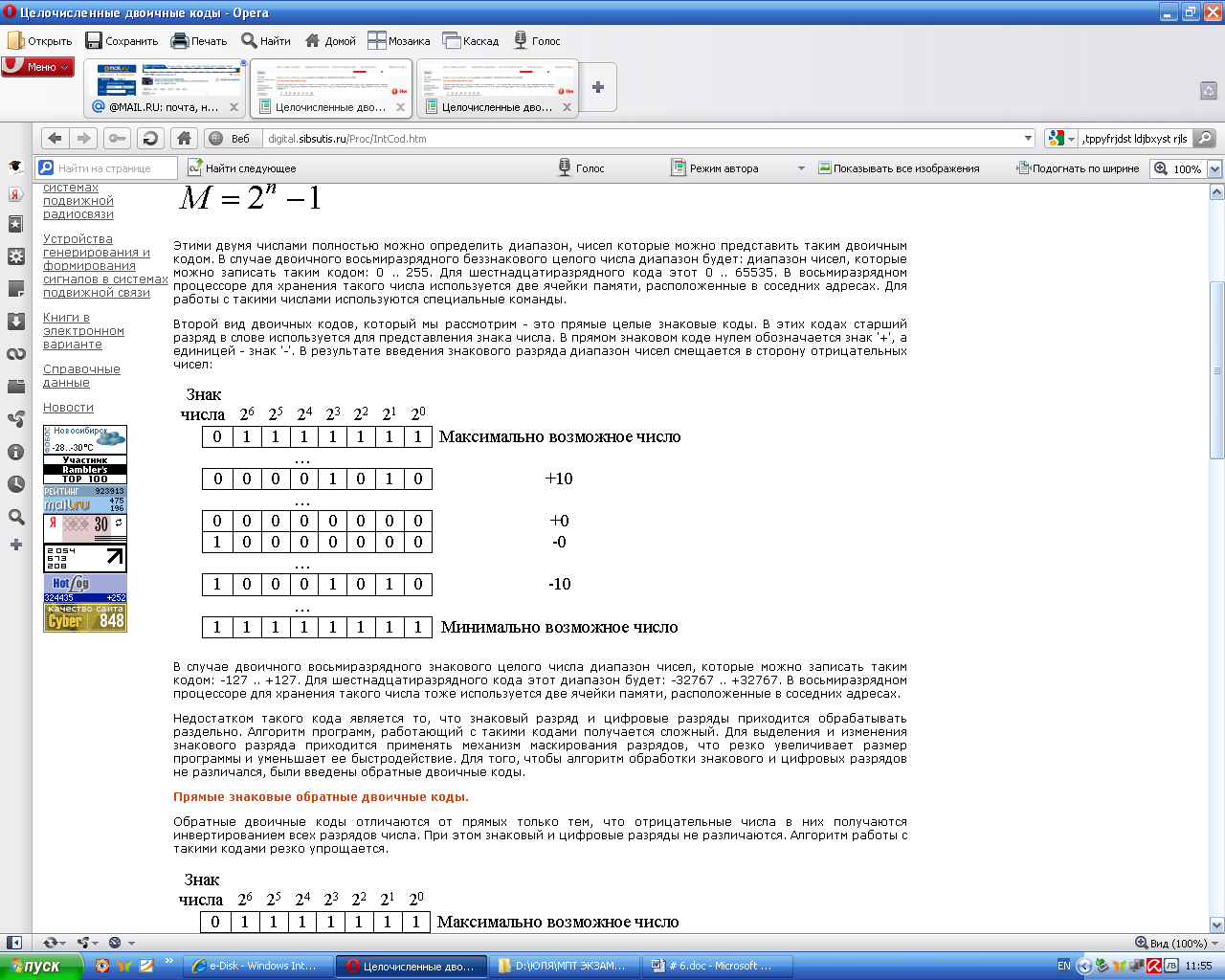Open a new tab with the plus button

point(598,87)
